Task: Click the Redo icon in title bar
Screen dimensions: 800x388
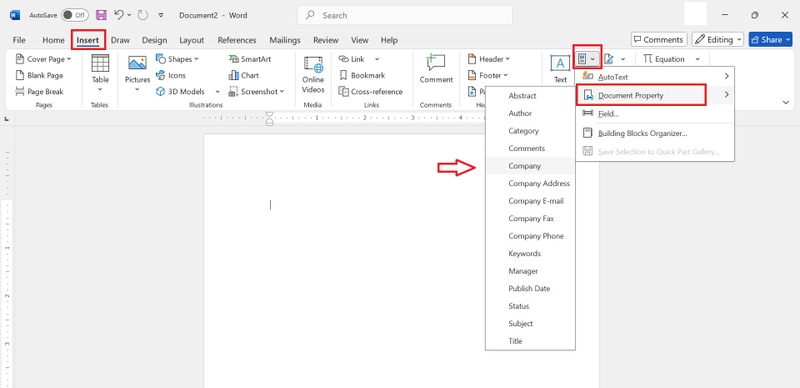Action: coord(143,15)
